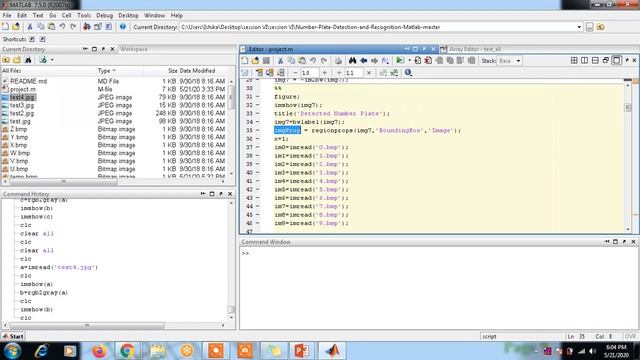Browse for folder button beside directory path
The height and width of the screenshot is (360, 640).
click(x=589, y=27)
